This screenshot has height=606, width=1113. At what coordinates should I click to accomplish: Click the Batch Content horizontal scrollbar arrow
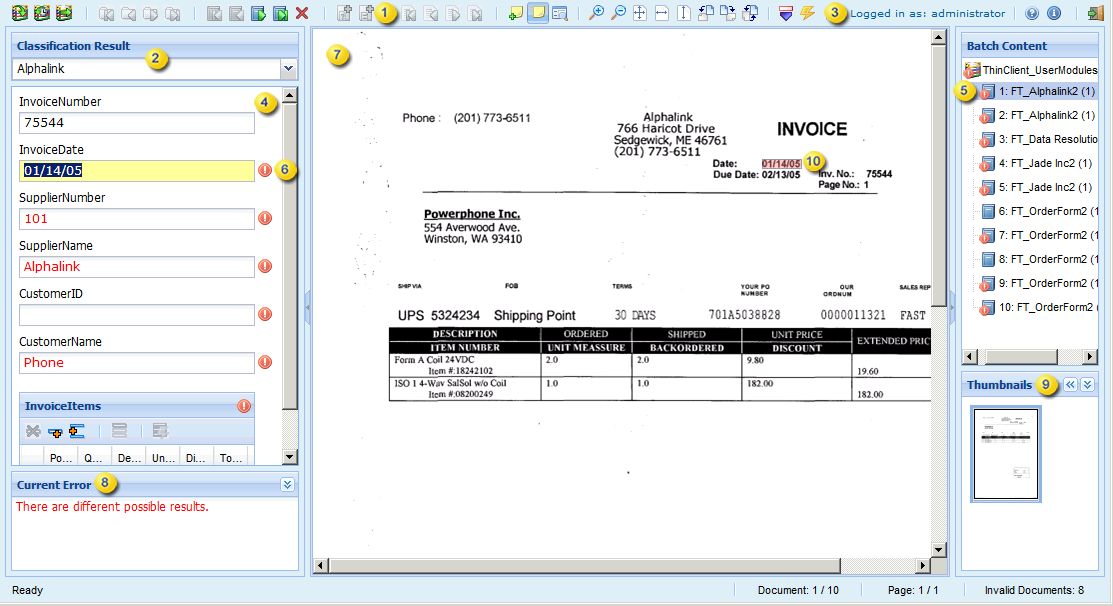[x=969, y=356]
